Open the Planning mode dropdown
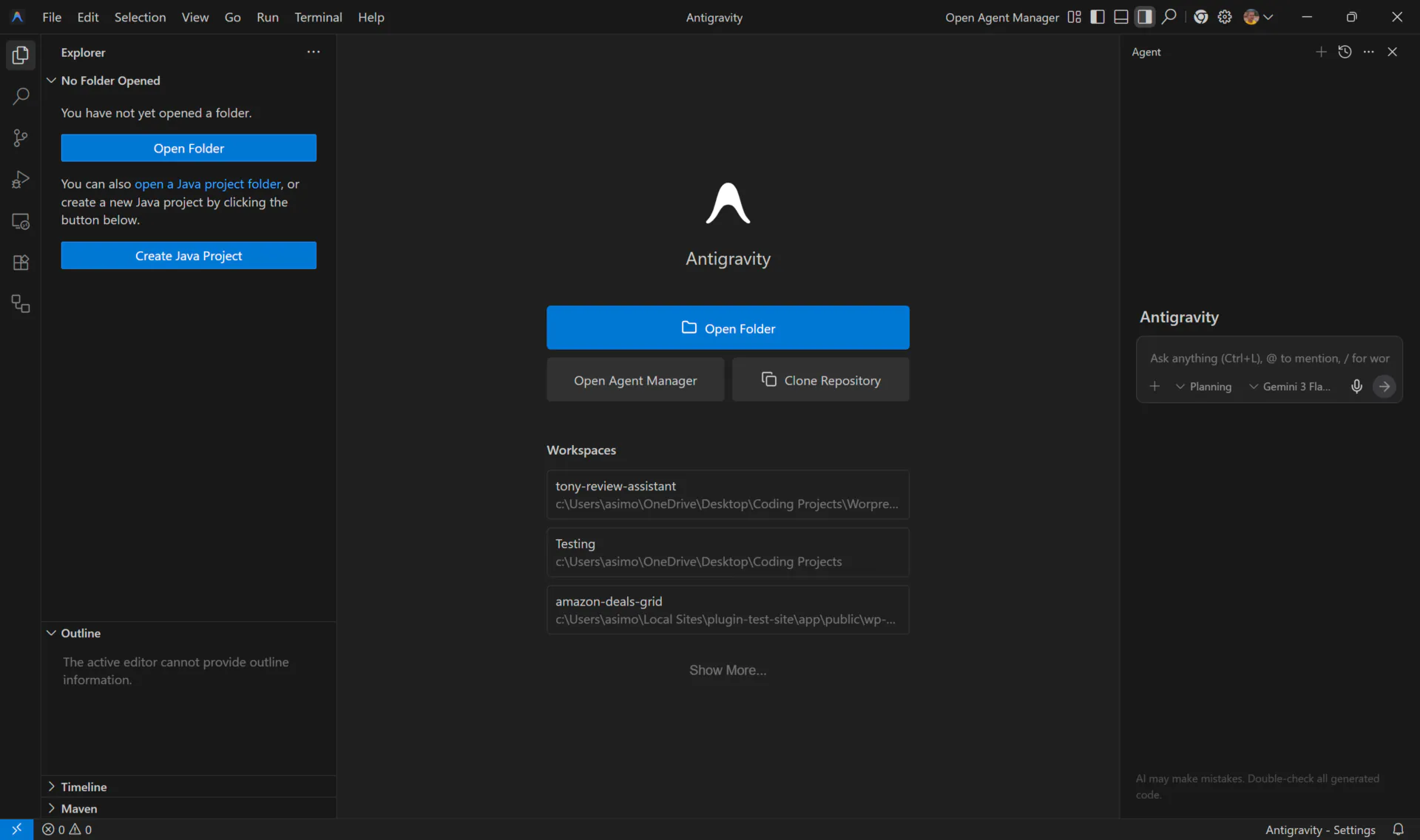1420x840 pixels. (1204, 387)
